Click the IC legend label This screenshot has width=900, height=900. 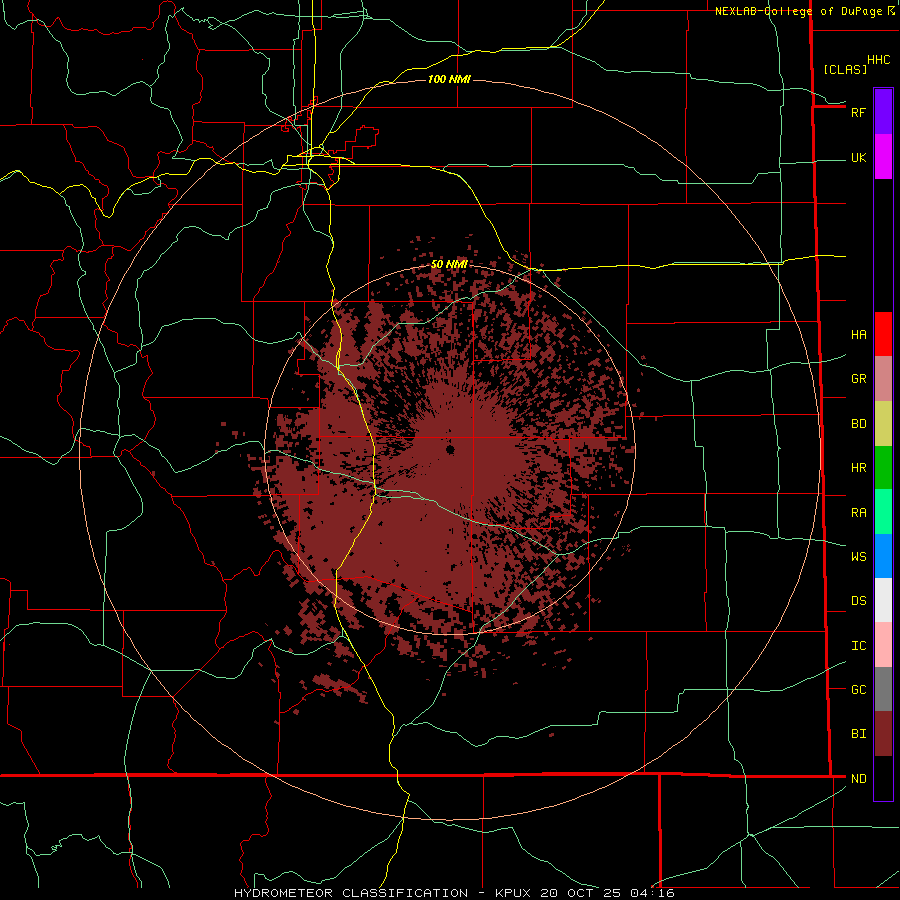858,646
